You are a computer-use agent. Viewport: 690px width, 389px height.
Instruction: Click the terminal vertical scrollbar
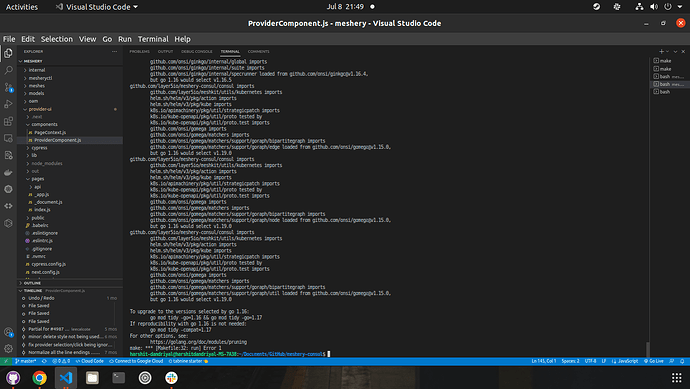pyautogui.click(x=647, y=349)
